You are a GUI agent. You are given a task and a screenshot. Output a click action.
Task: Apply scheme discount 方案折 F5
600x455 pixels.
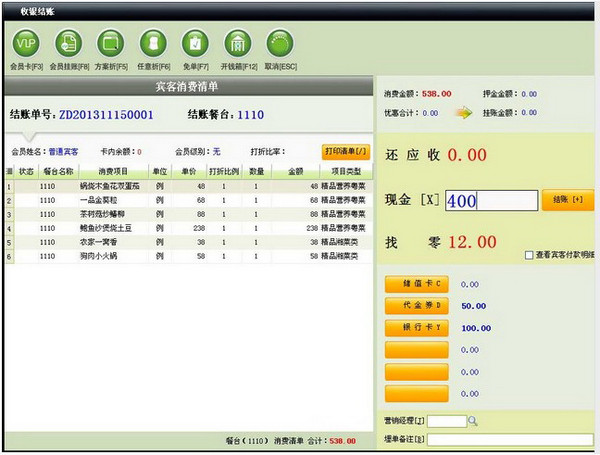pos(111,44)
